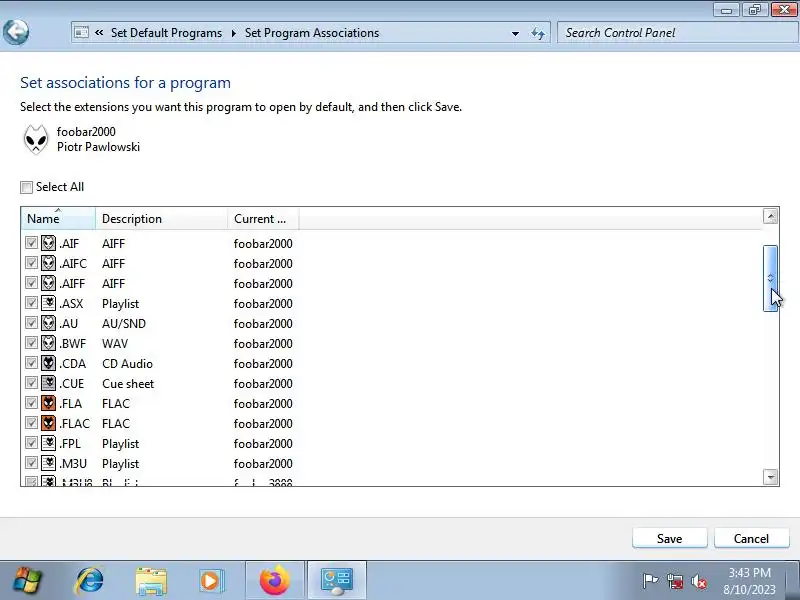This screenshot has height=600, width=800.
Task: Toggle the .M3U extension checkbox
Action: [x=31, y=463]
